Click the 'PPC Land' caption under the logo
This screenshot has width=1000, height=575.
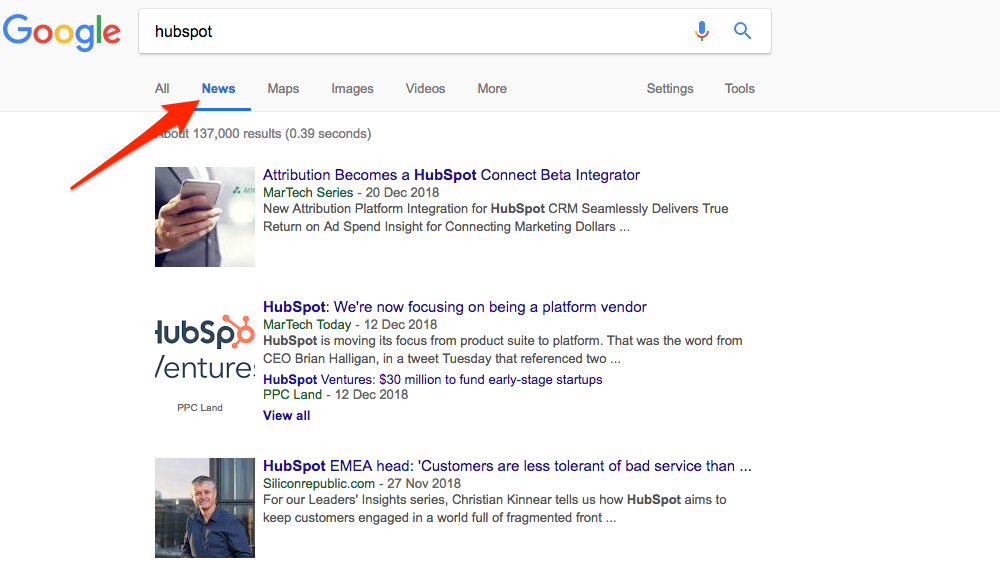[x=200, y=407]
